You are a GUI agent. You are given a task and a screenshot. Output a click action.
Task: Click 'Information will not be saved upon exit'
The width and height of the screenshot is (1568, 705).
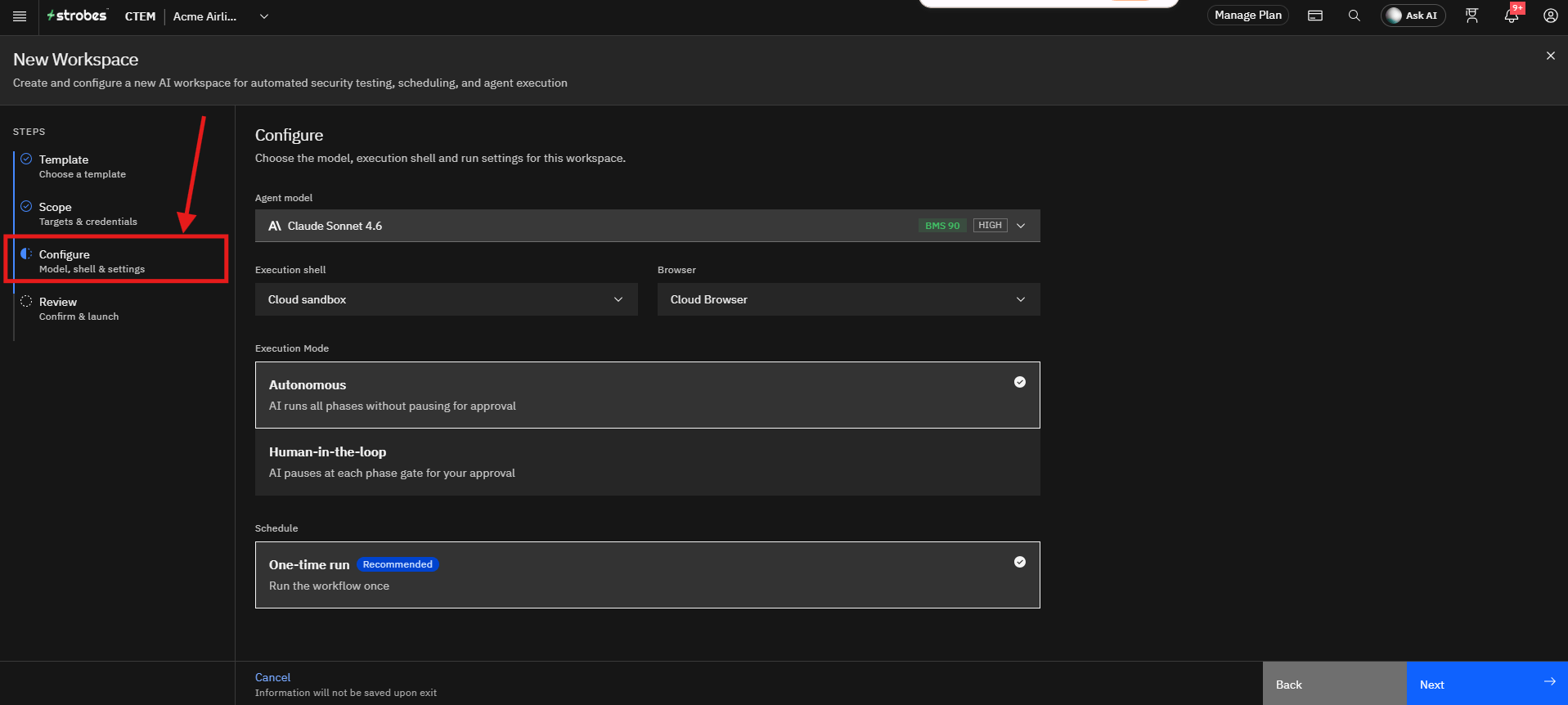(x=346, y=693)
